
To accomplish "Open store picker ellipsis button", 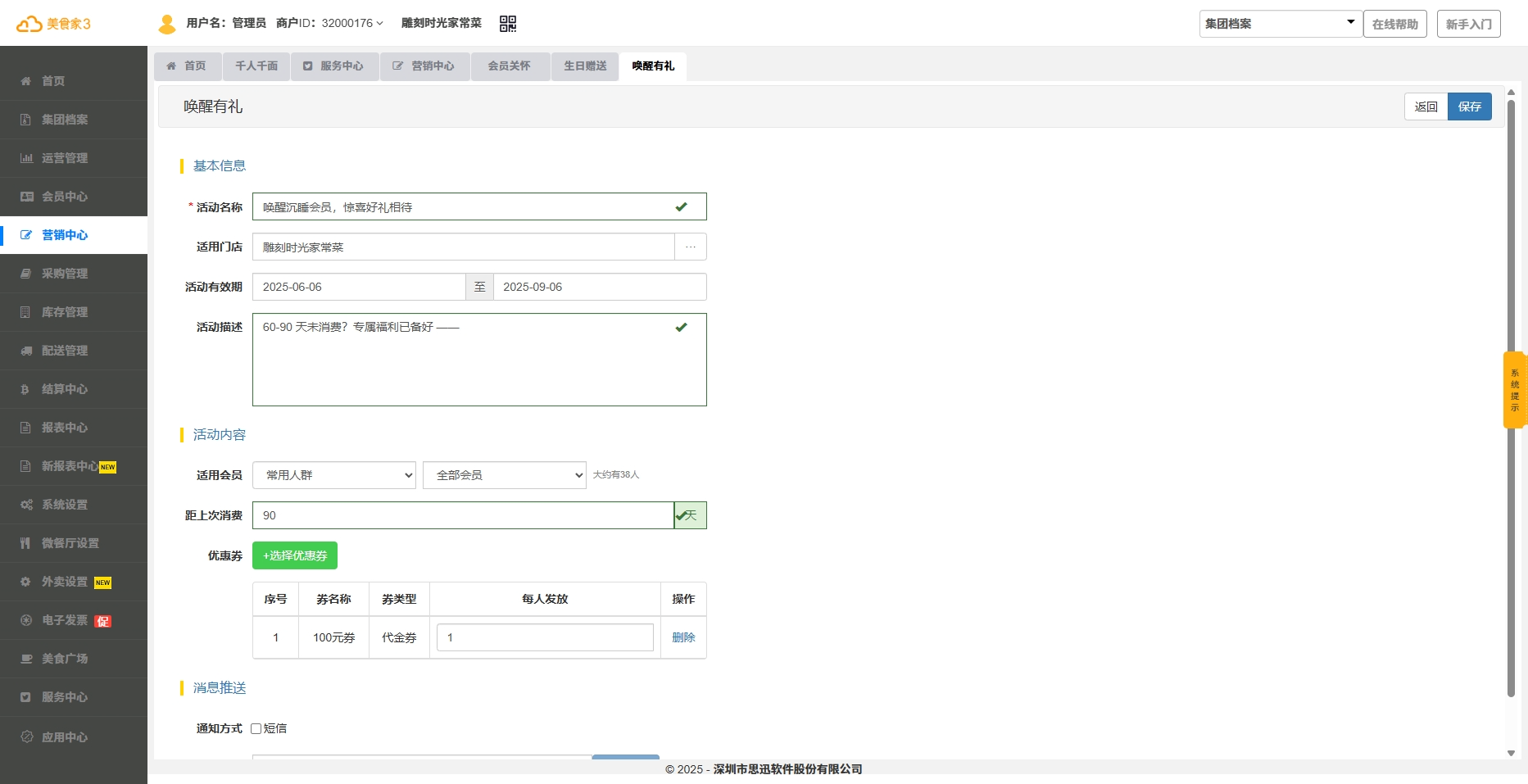I will click(690, 247).
